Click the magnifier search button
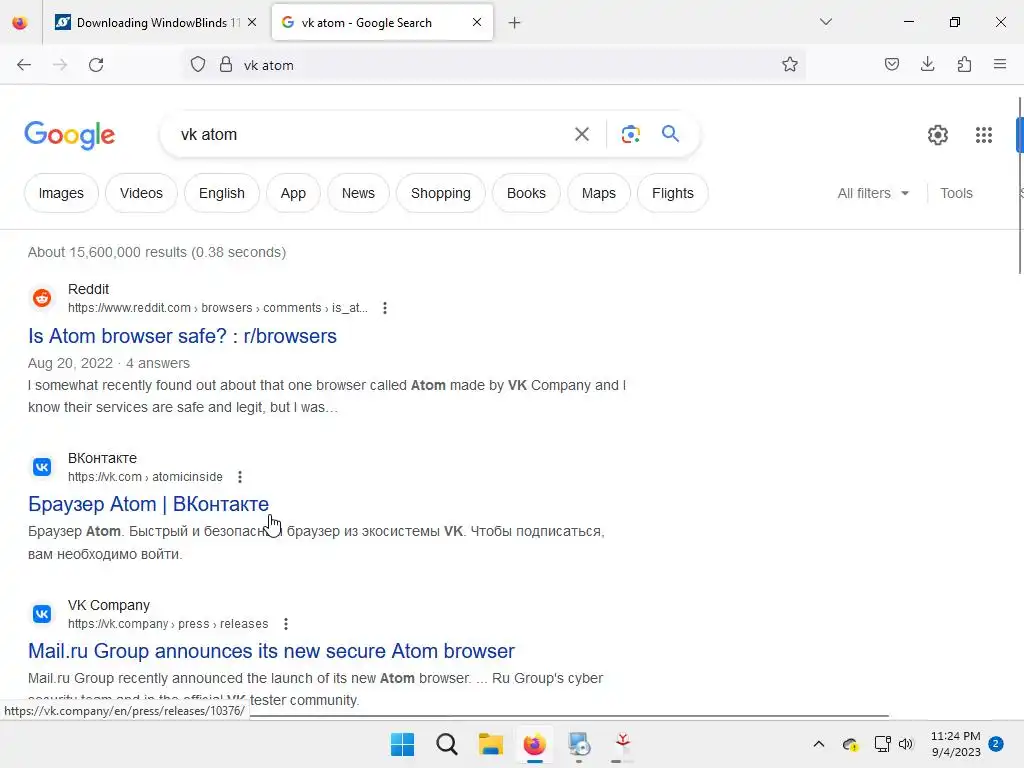The height and width of the screenshot is (768, 1024). pos(670,134)
